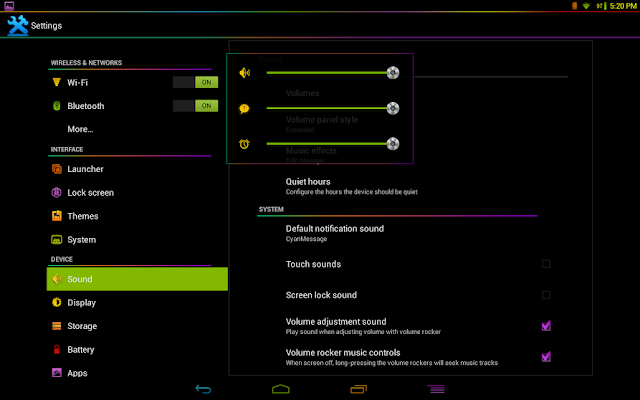The height and width of the screenshot is (400, 640).
Task: Open the Apps settings category
Action: tap(137, 373)
